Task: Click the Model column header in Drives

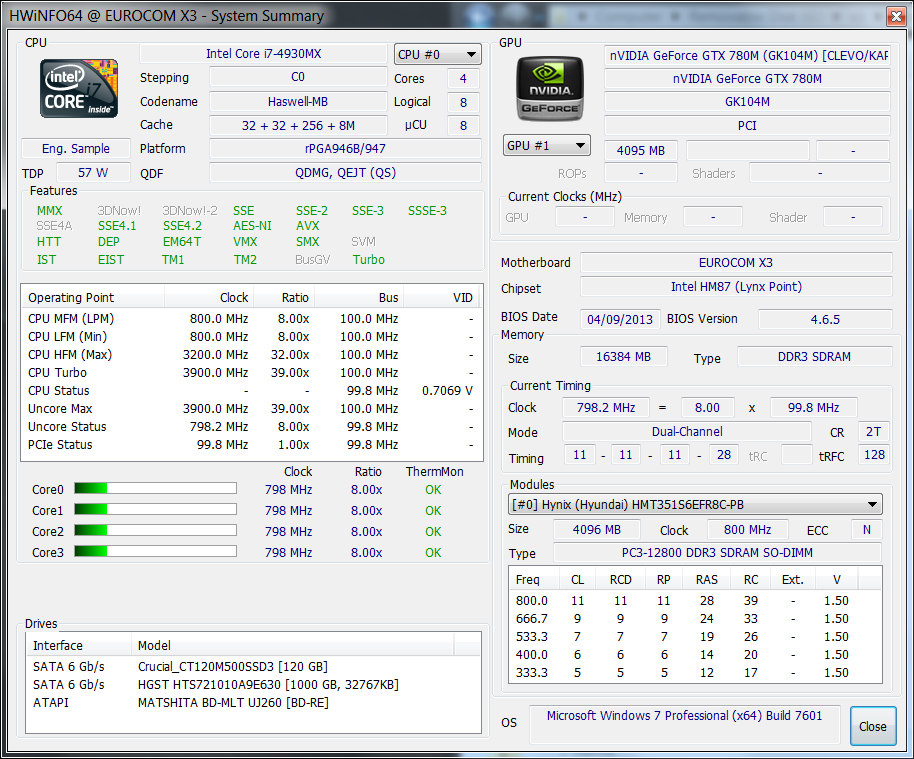Action: click(x=293, y=645)
